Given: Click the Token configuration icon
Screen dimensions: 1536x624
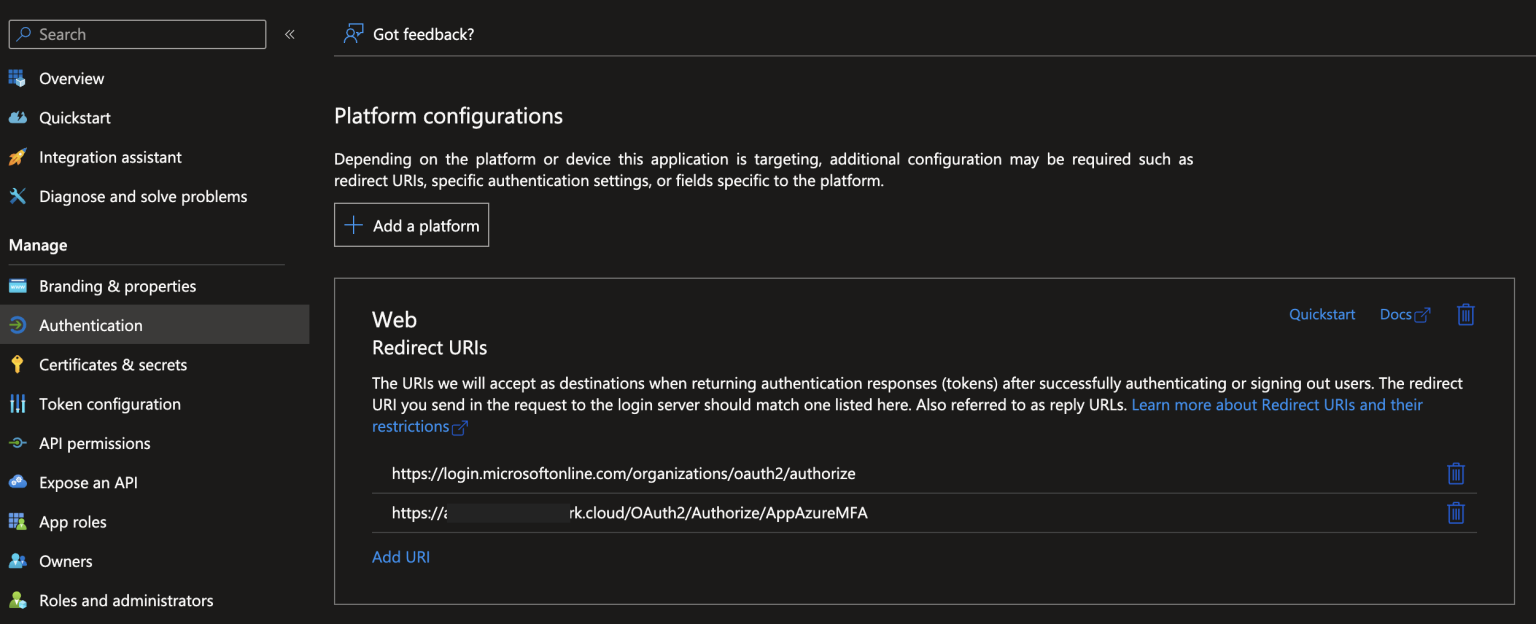Looking at the screenshot, I should [18, 404].
